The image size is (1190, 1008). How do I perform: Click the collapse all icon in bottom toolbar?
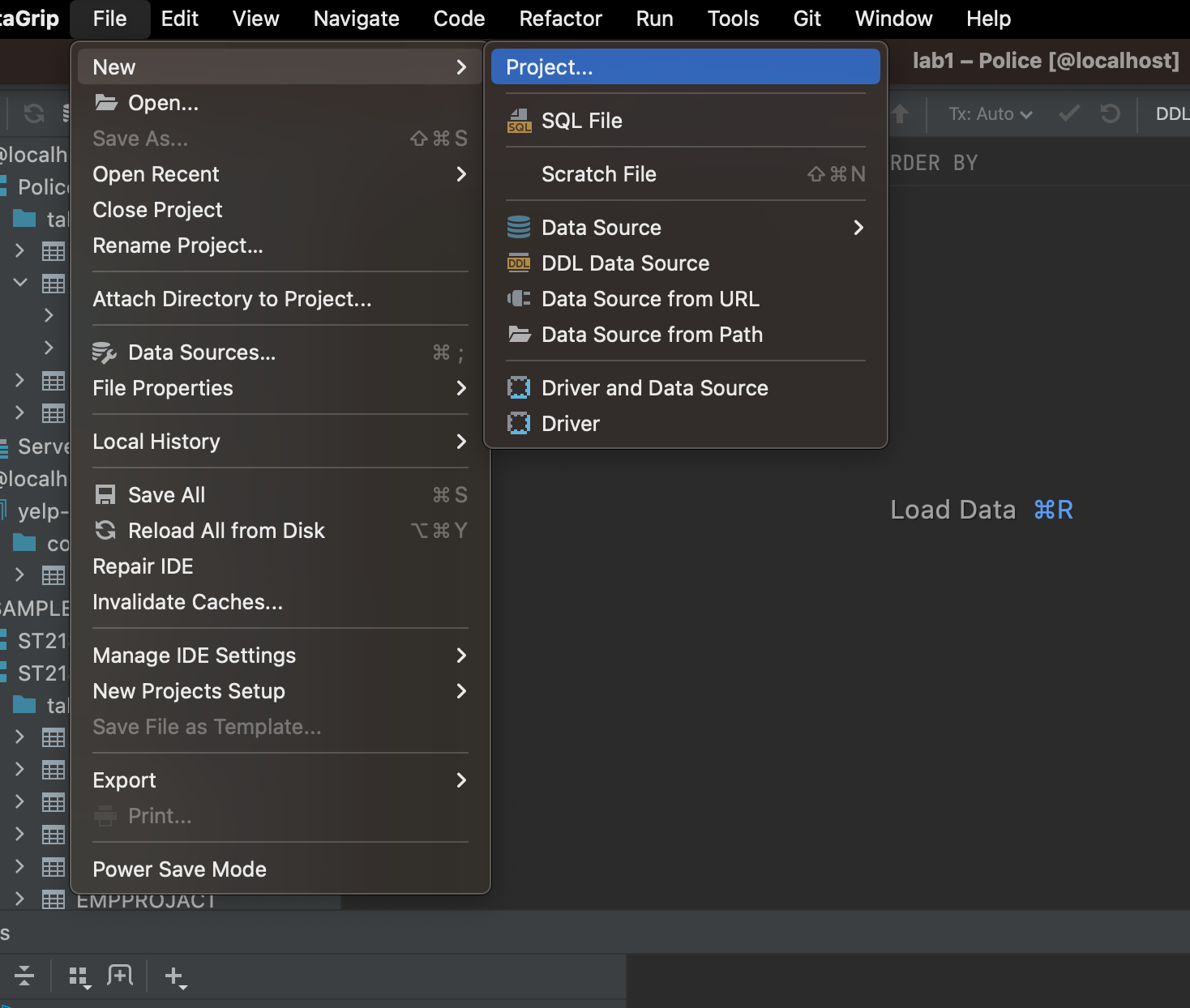click(x=24, y=976)
